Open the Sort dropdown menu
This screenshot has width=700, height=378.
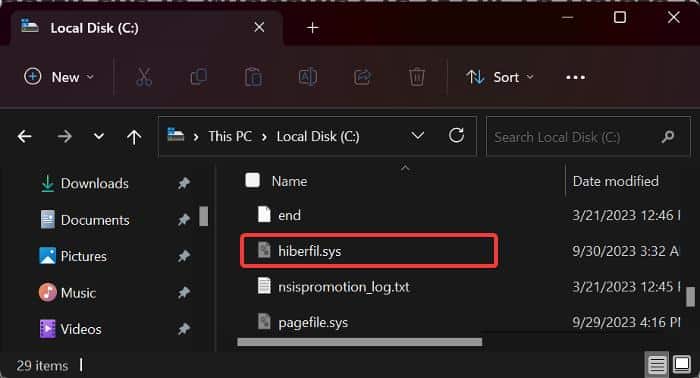click(500, 77)
